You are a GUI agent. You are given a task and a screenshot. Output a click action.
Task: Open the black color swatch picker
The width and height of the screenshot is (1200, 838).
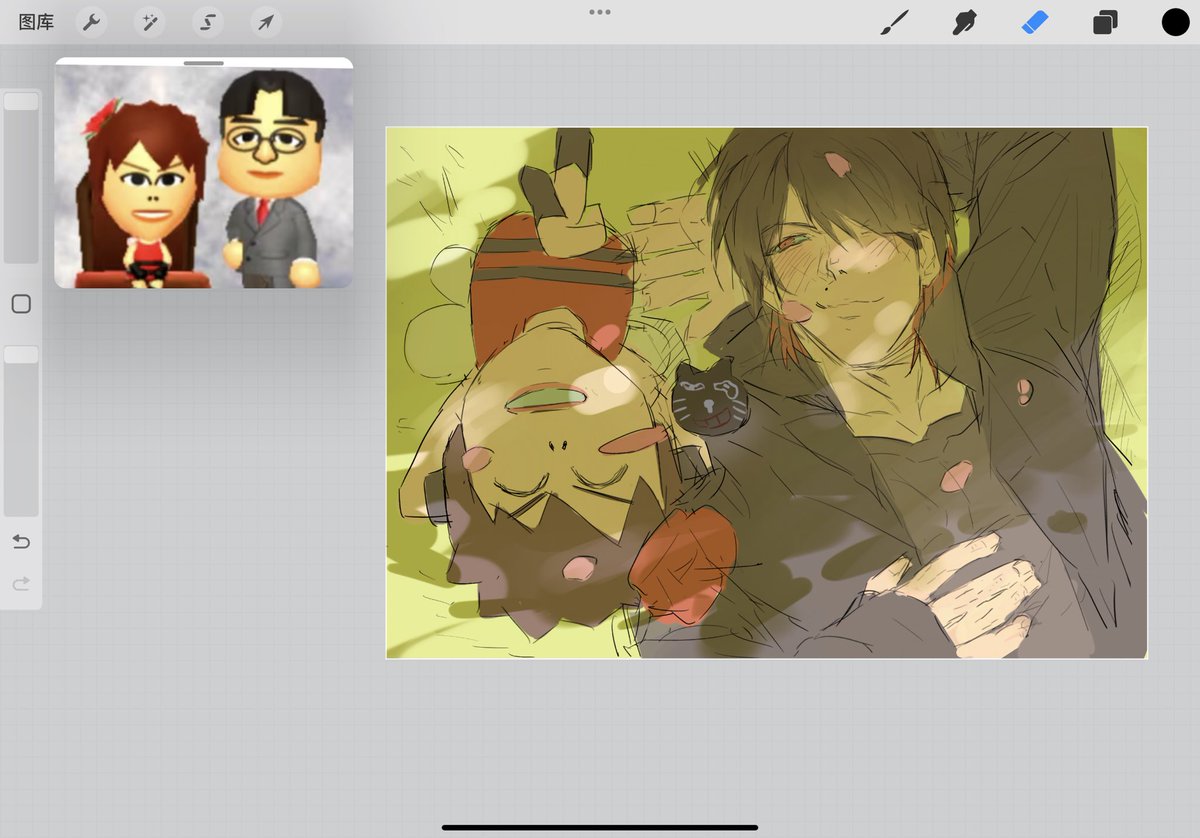point(1175,22)
